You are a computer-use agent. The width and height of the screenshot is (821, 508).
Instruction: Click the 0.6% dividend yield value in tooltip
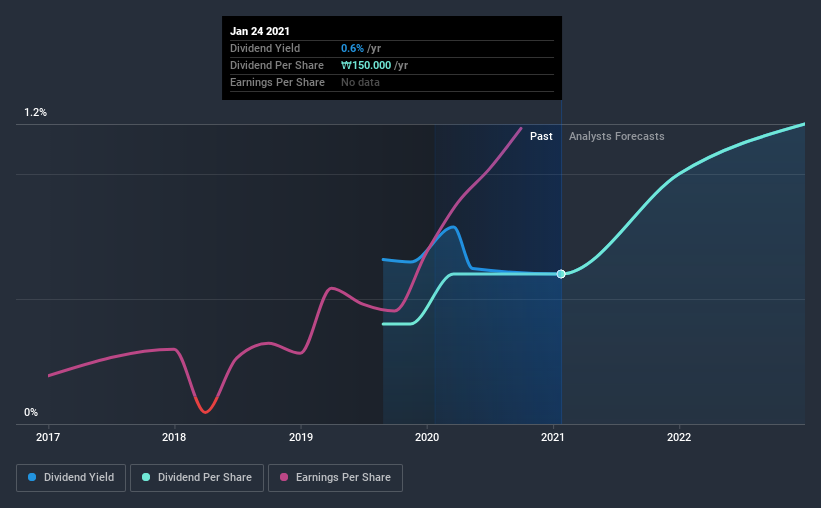[x=352, y=48]
